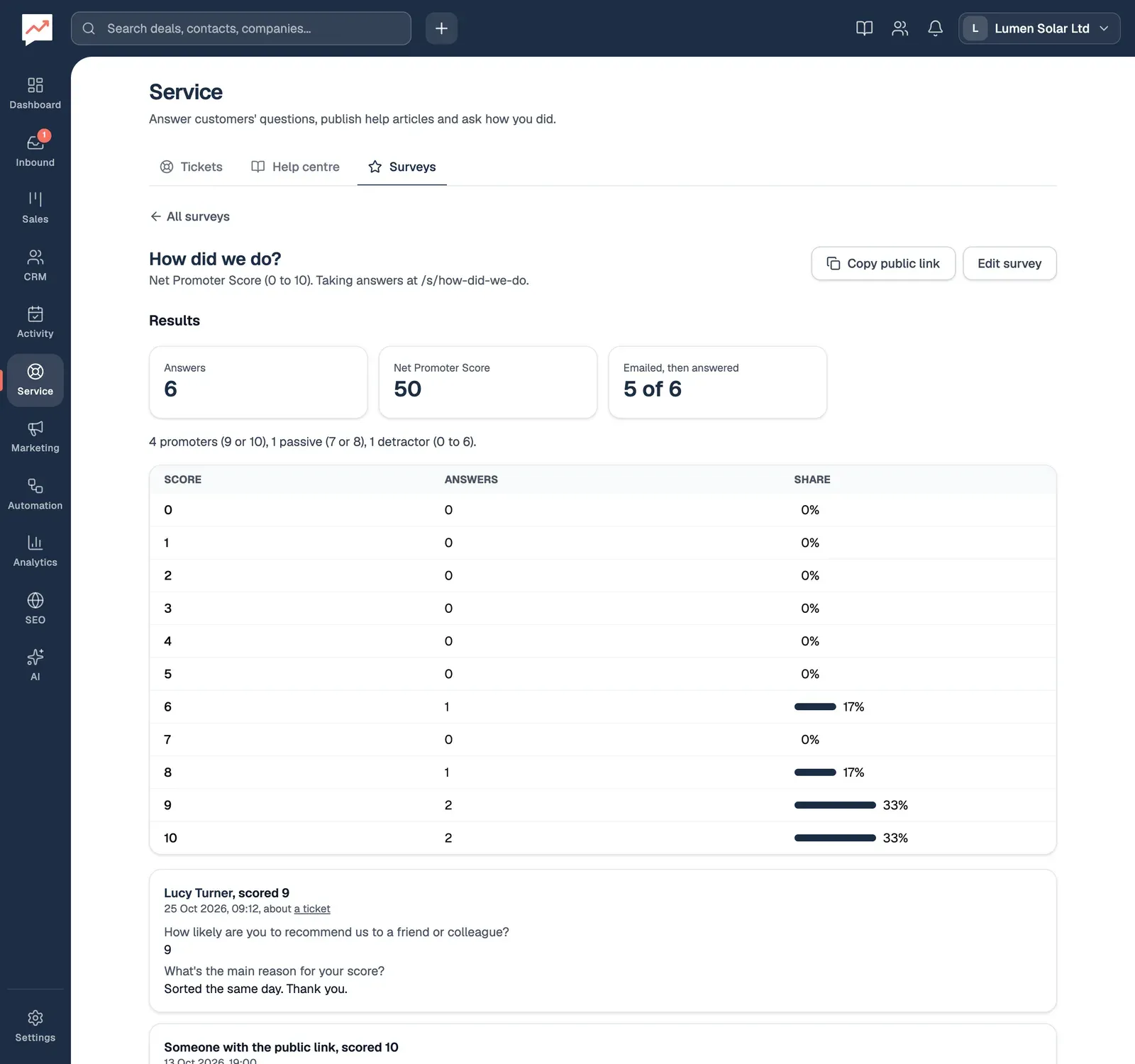Click the SHARE column header
This screenshot has height=1064, width=1135.
pos(812,480)
